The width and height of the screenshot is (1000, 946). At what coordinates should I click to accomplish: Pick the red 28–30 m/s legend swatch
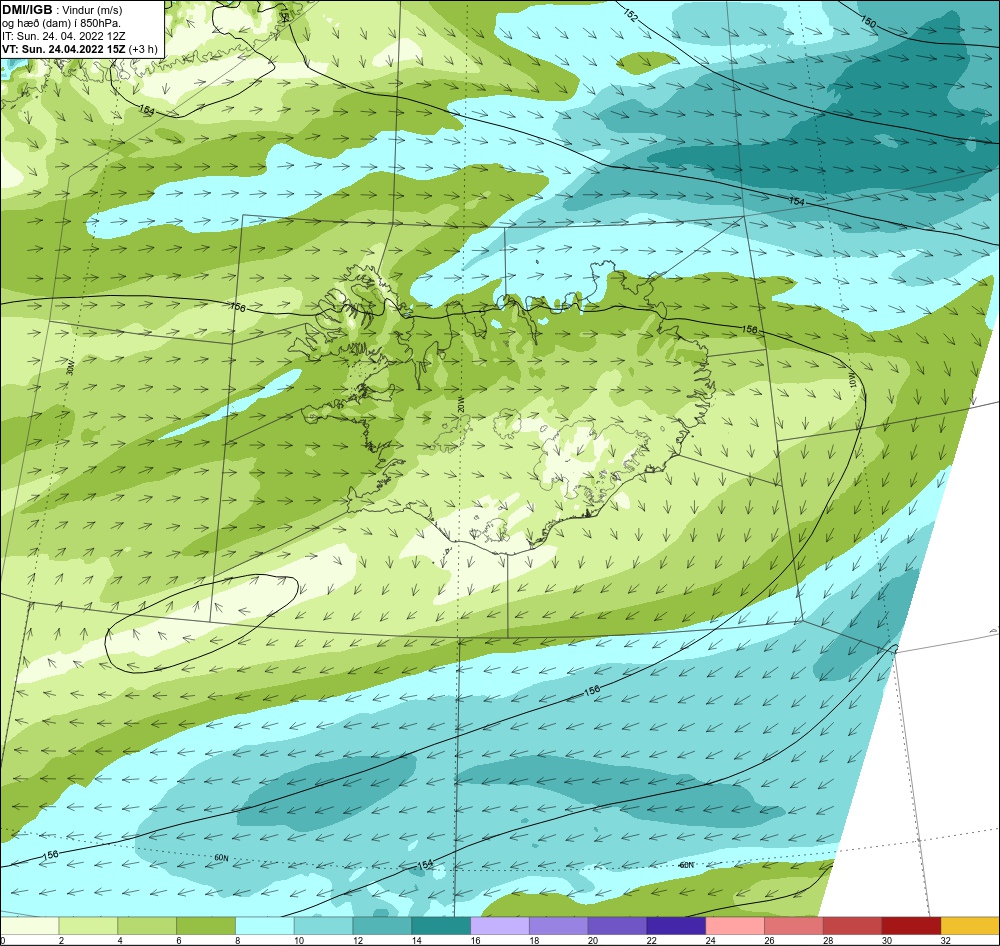(x=853, y=926)
